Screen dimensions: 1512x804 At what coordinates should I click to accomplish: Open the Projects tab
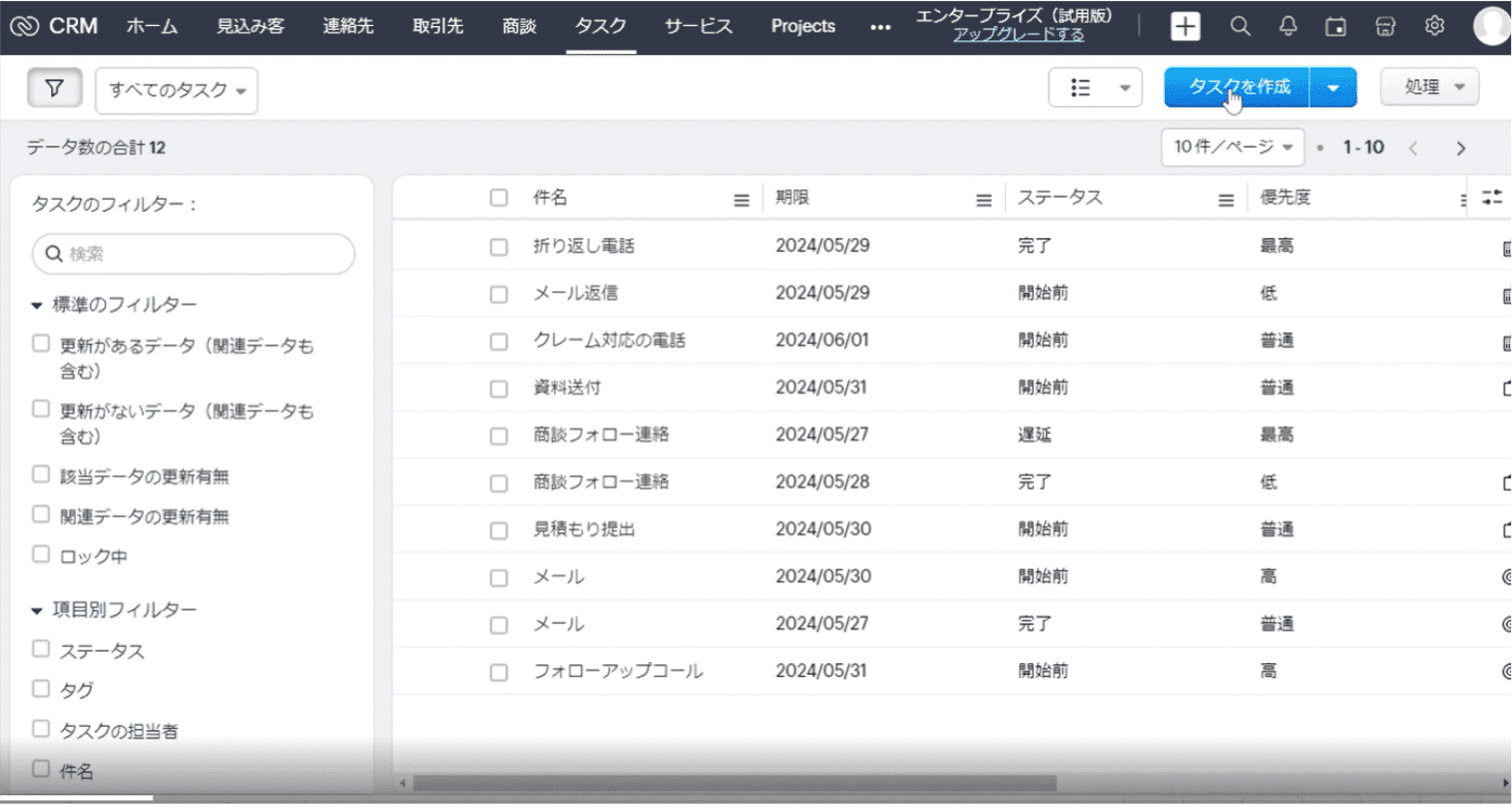tap(803, 26)
